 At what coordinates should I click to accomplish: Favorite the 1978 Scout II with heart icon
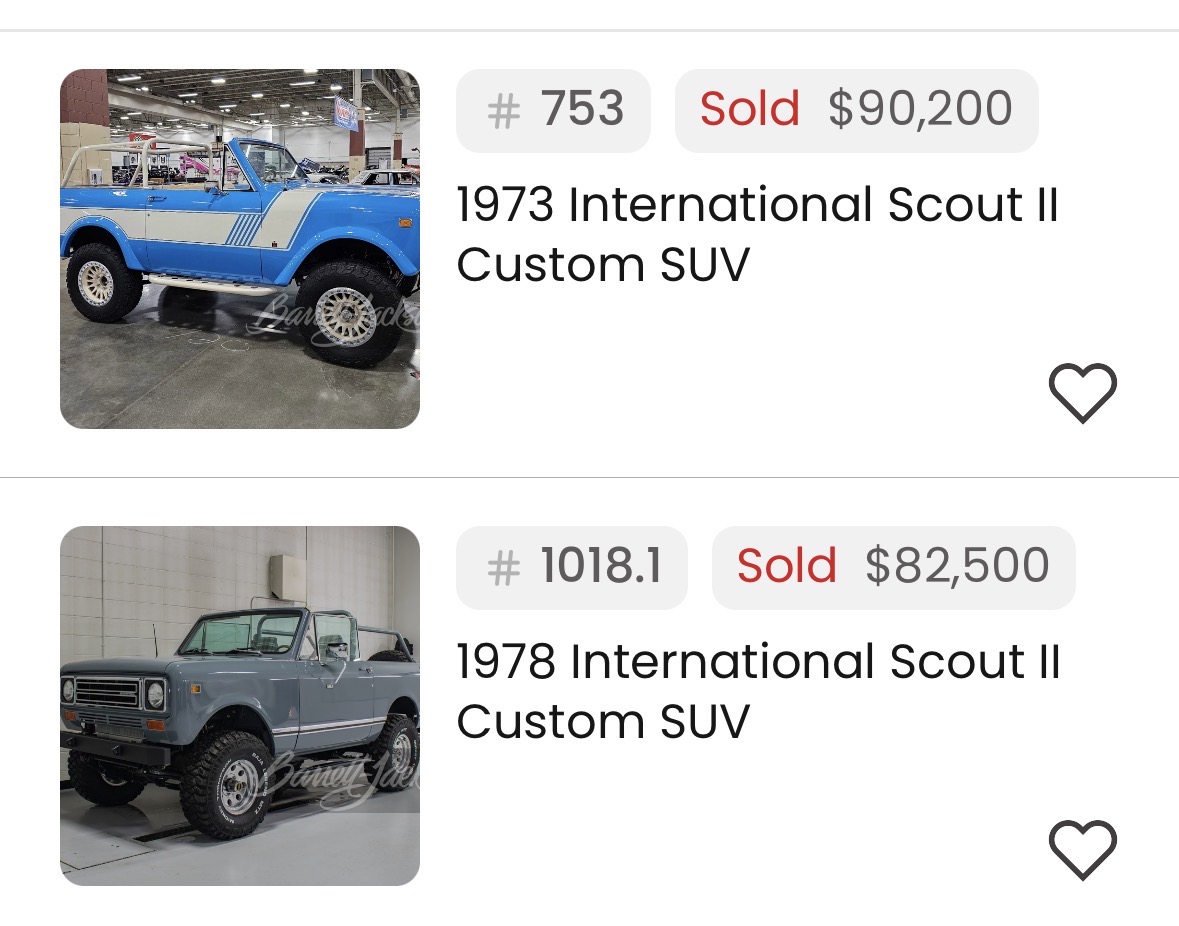pyautogui.click(x=1082, y=850)
